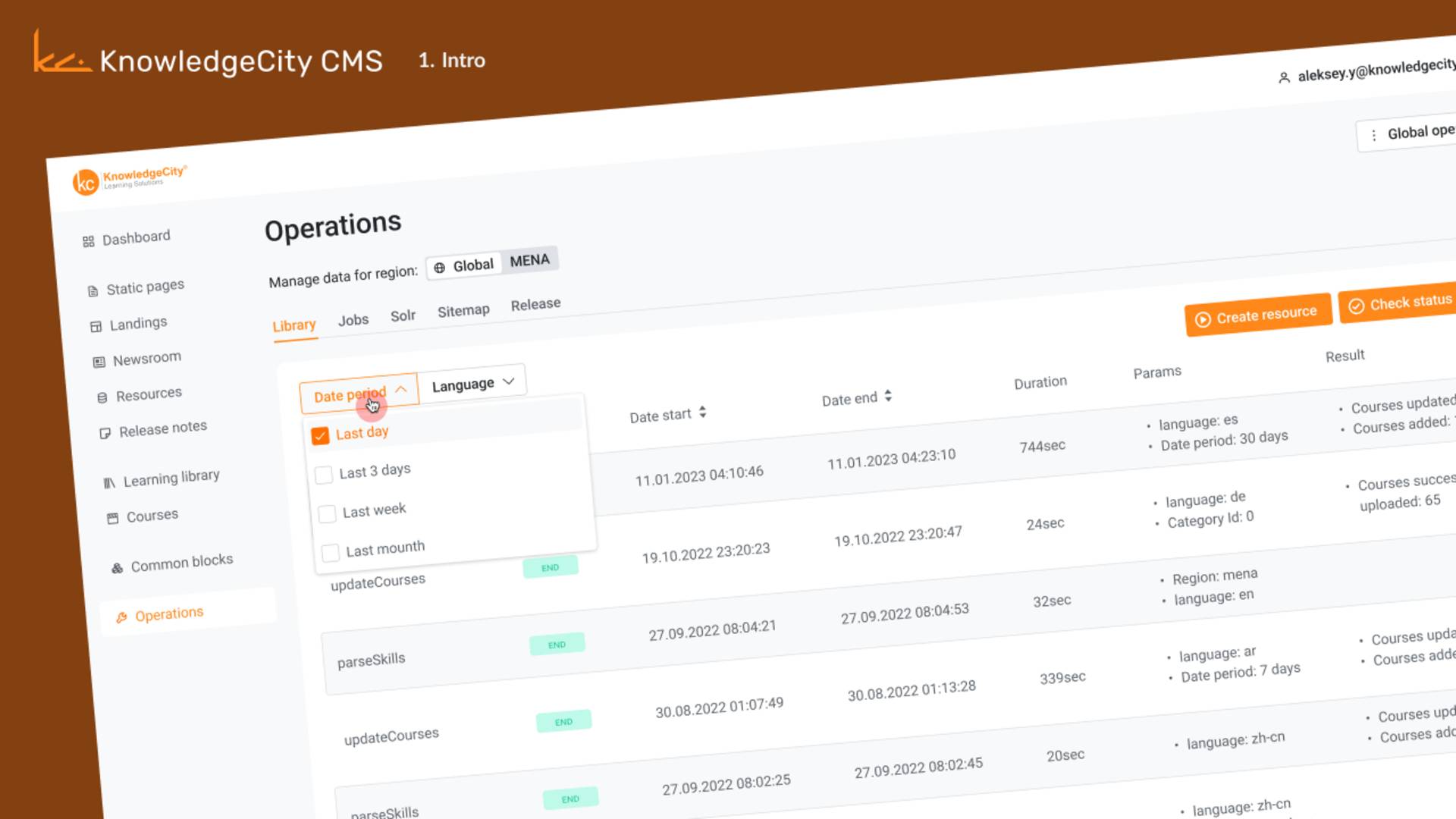The height and width of the screenshot is (819, 1456).
Task: Open the Common blocks section icon
Action: point(116,566)
